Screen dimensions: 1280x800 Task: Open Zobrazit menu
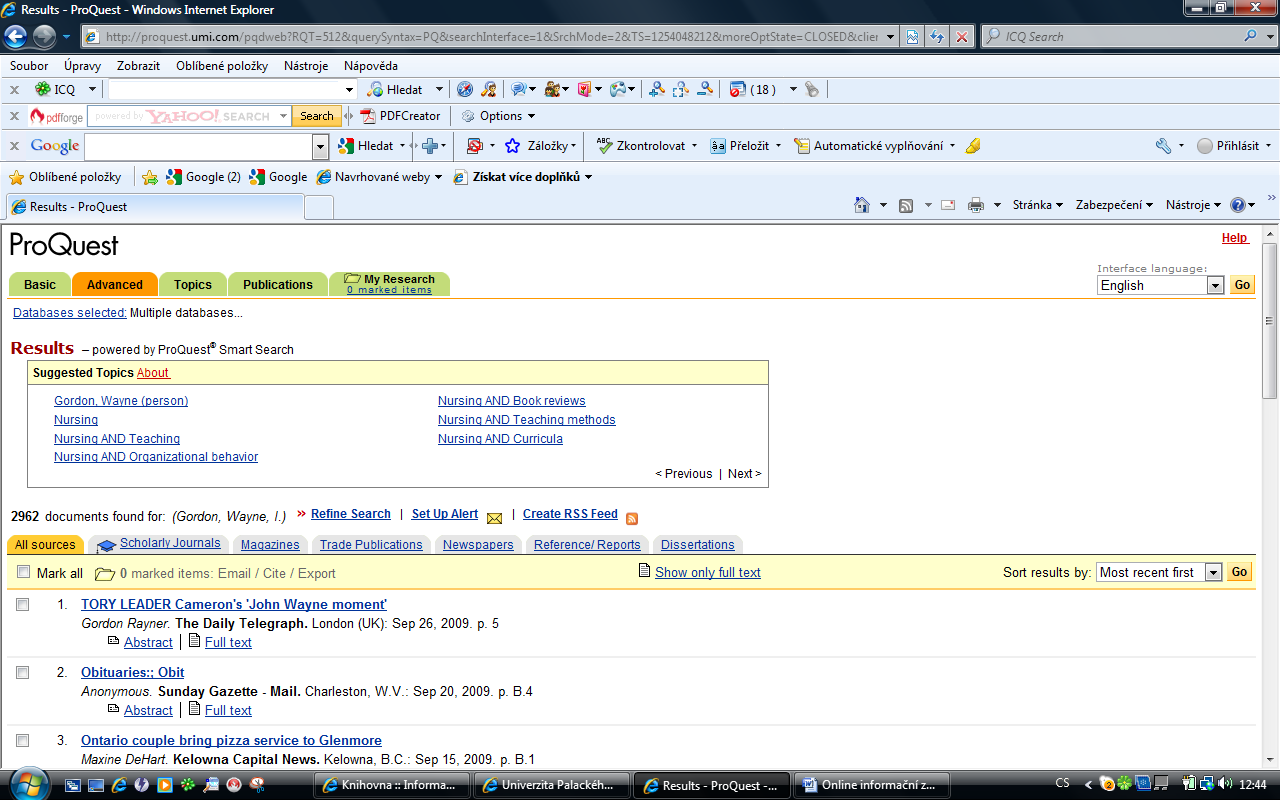(x=138, y=66)
